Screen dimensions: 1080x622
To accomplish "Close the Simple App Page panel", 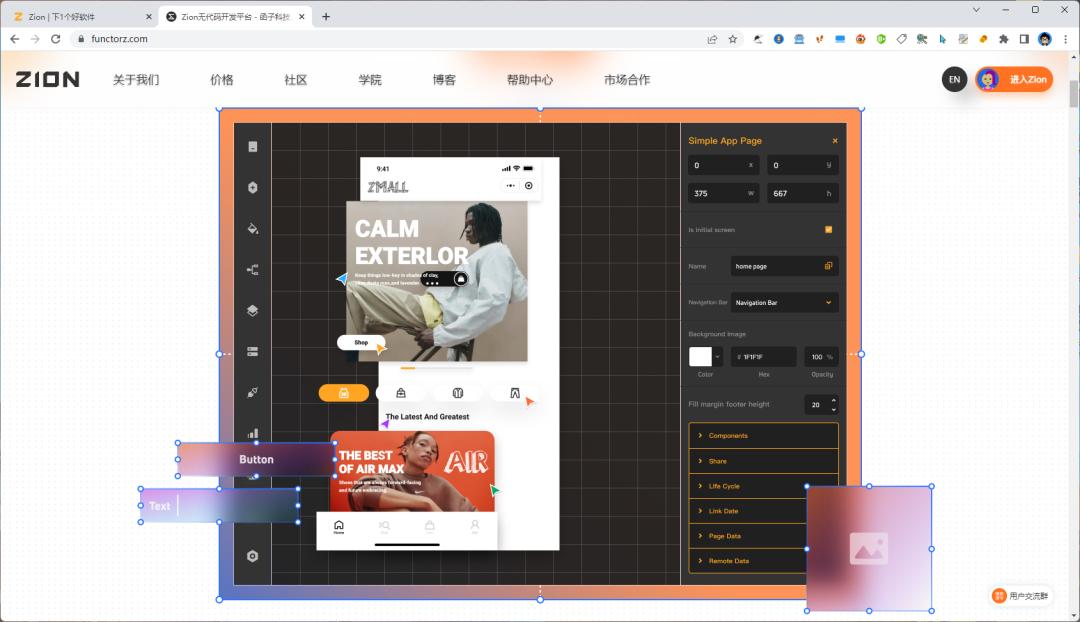I will click(835, 140).
